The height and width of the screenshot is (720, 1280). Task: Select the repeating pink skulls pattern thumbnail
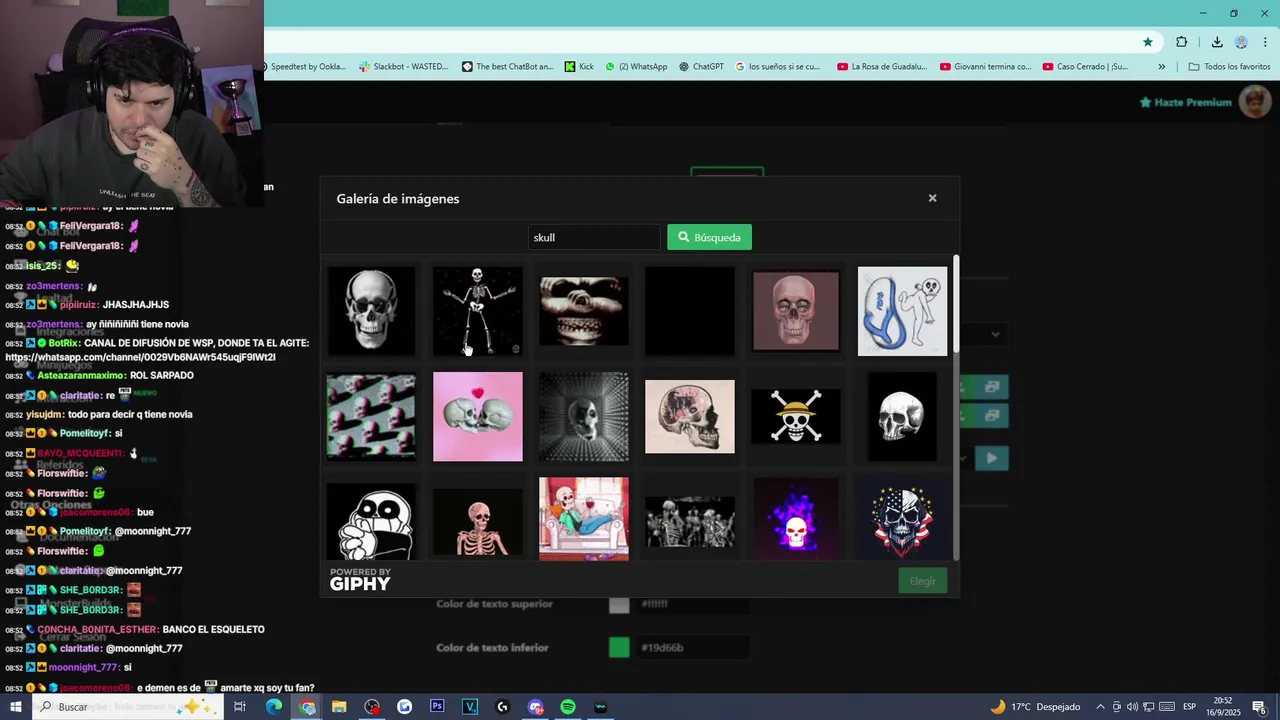(371, 417)
